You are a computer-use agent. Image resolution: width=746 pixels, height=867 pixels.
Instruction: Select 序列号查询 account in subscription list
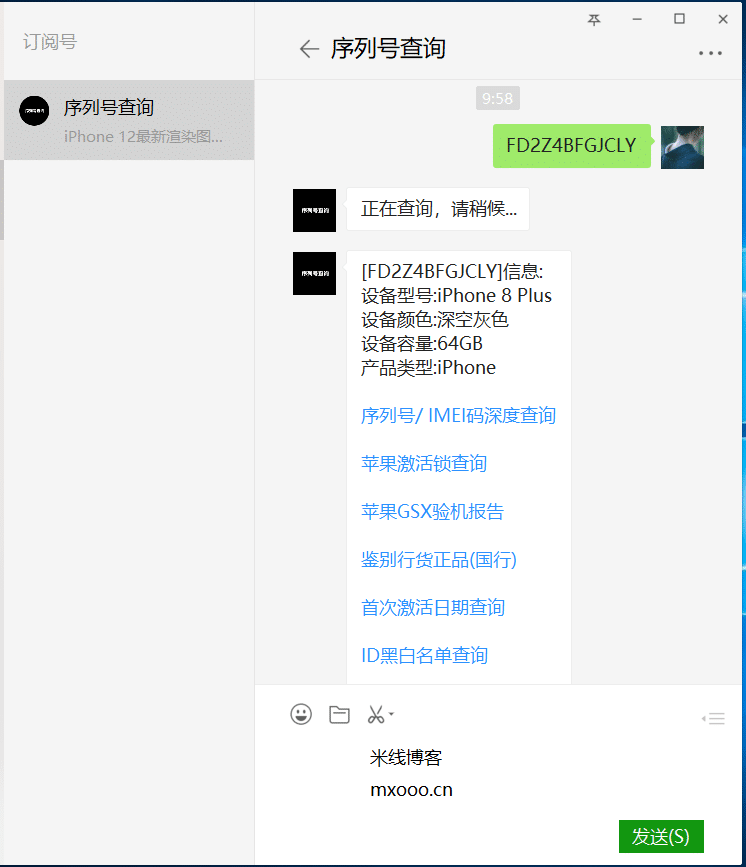click(x=129, y=120)
